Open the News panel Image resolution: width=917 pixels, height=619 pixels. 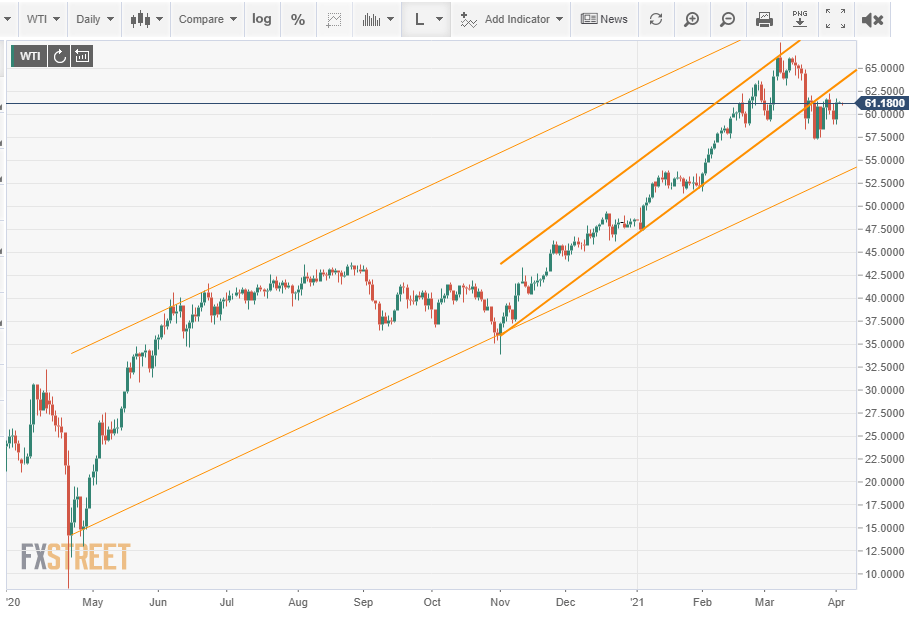pos(604,19)
